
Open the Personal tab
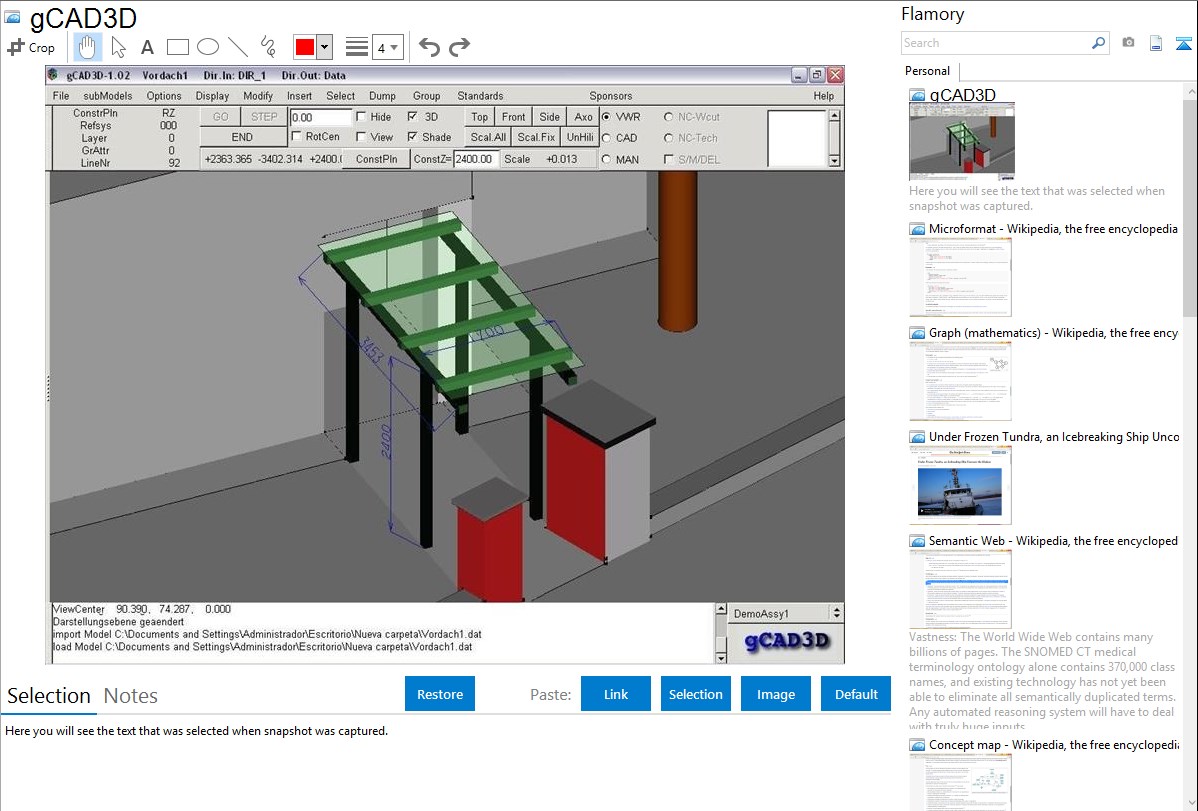(x=927, y=71)
